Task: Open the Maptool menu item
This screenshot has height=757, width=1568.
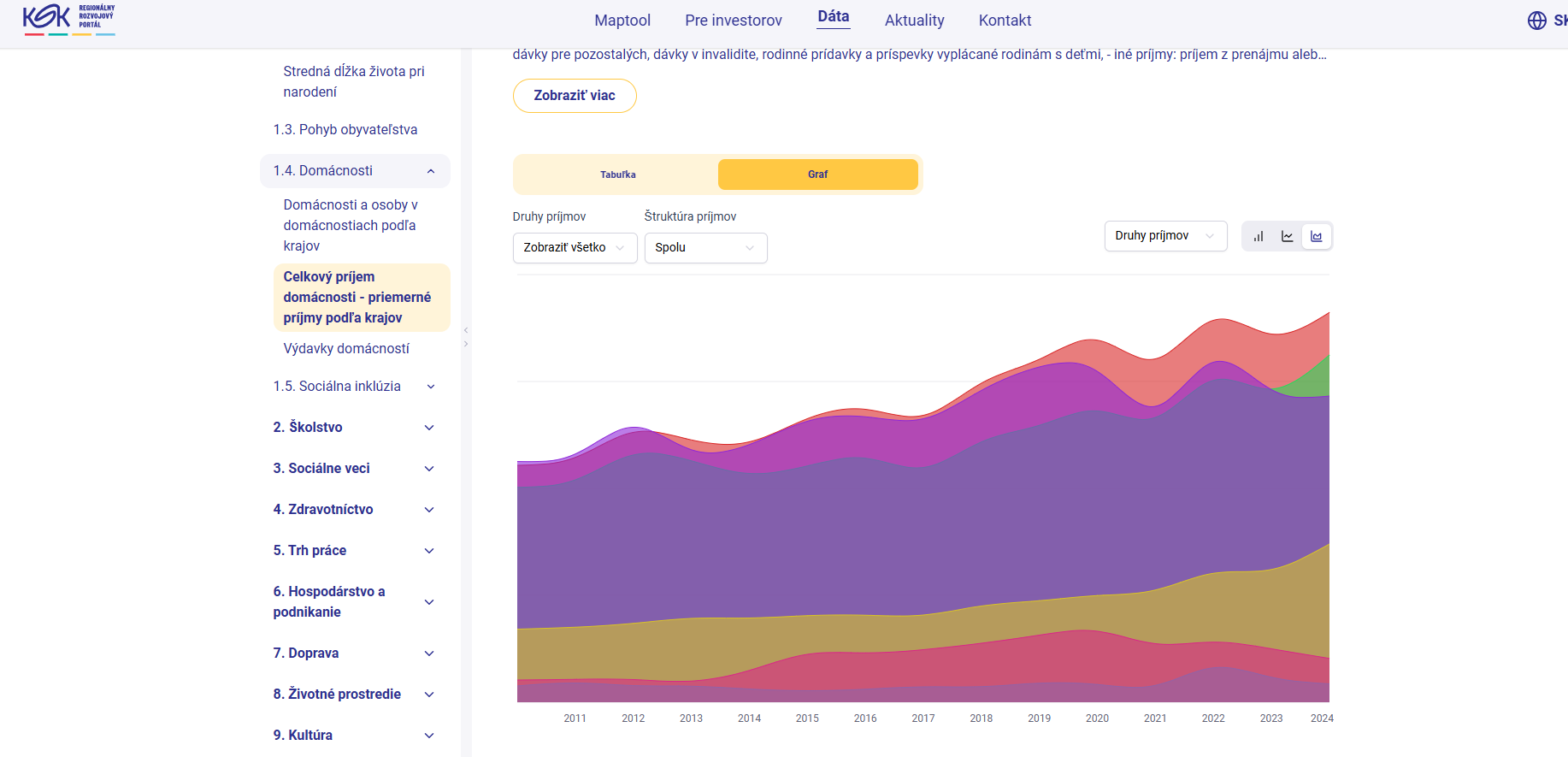Action: coord(622,21)
